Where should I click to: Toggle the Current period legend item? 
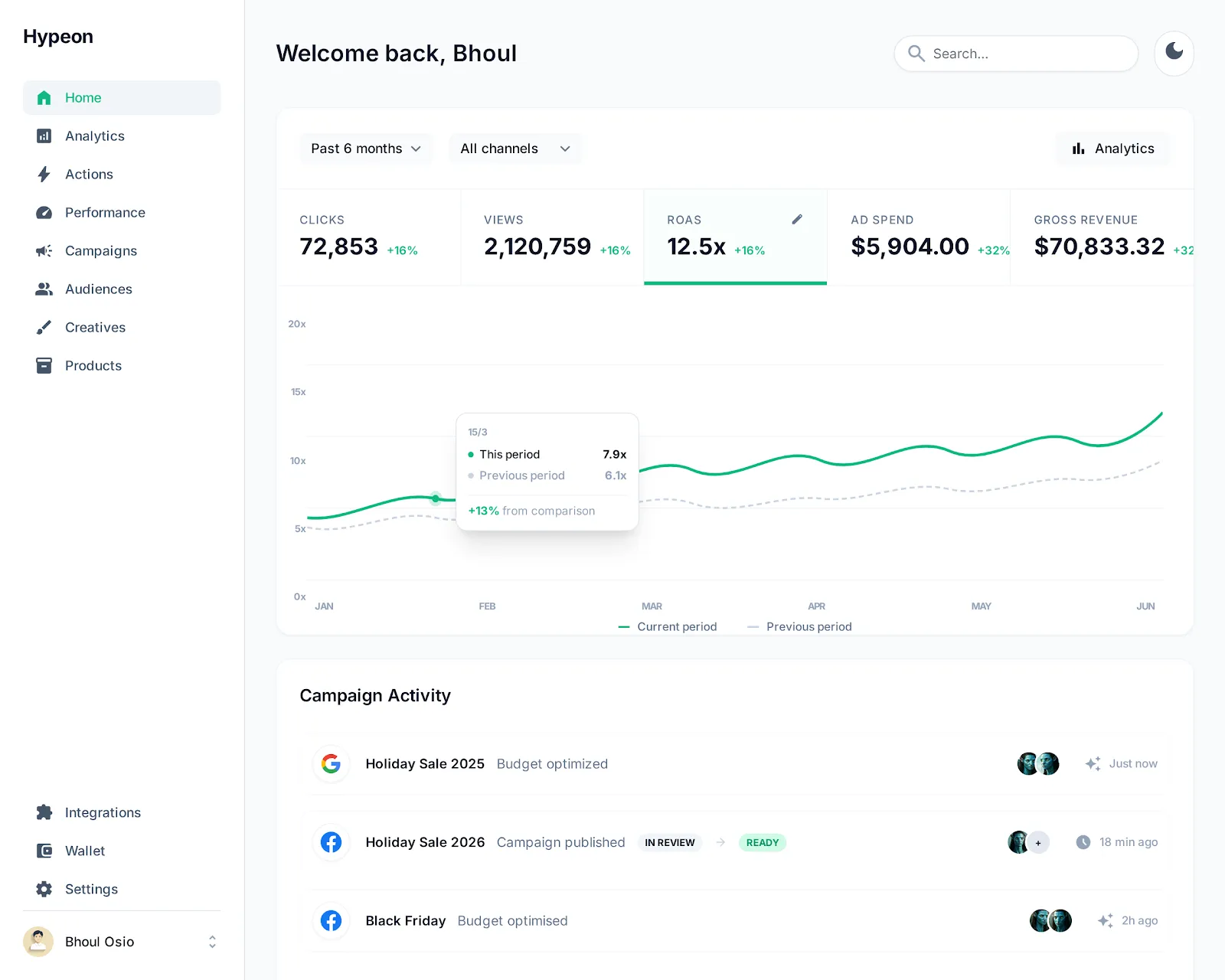(x=668, y=626)
